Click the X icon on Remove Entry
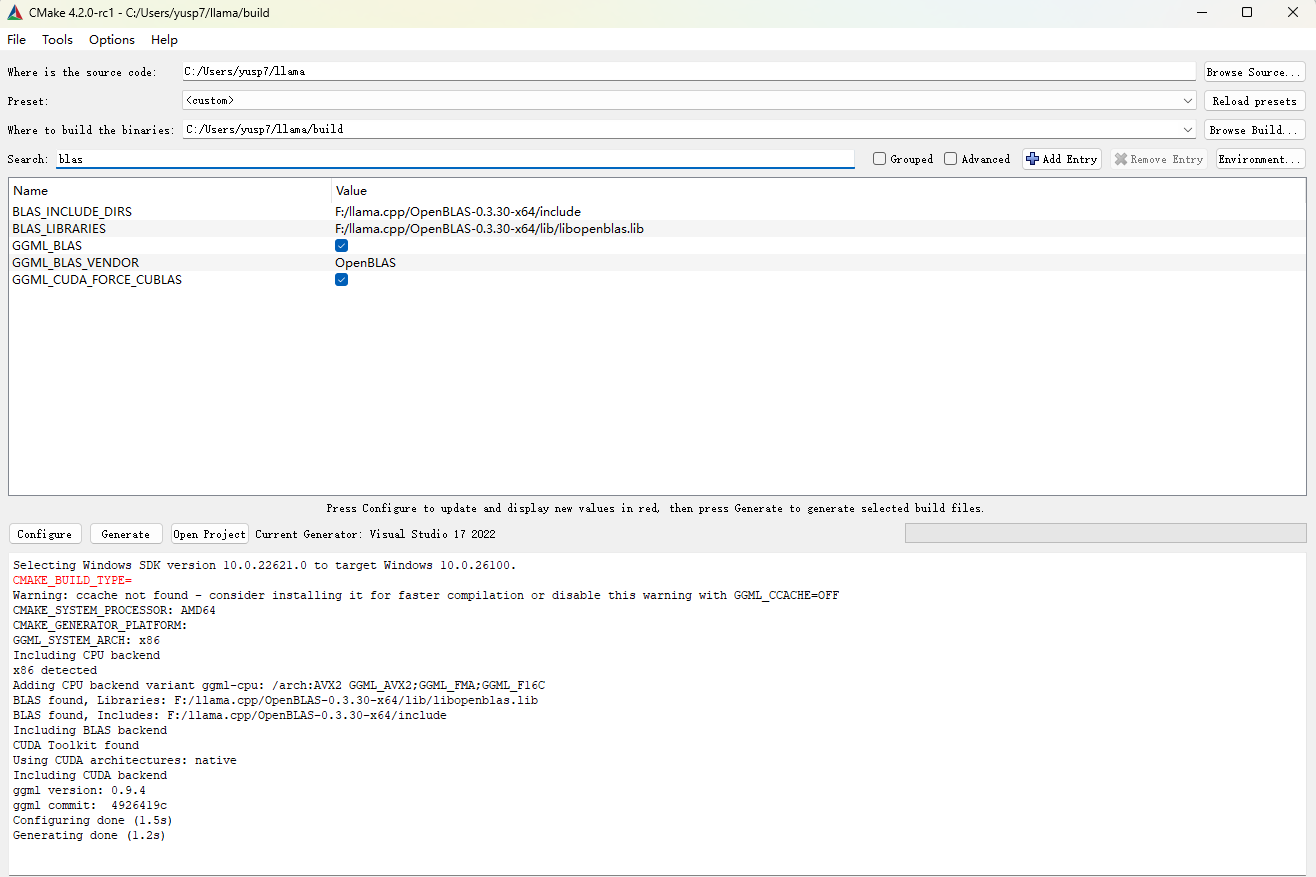1316x877 pixels. 1121,159
